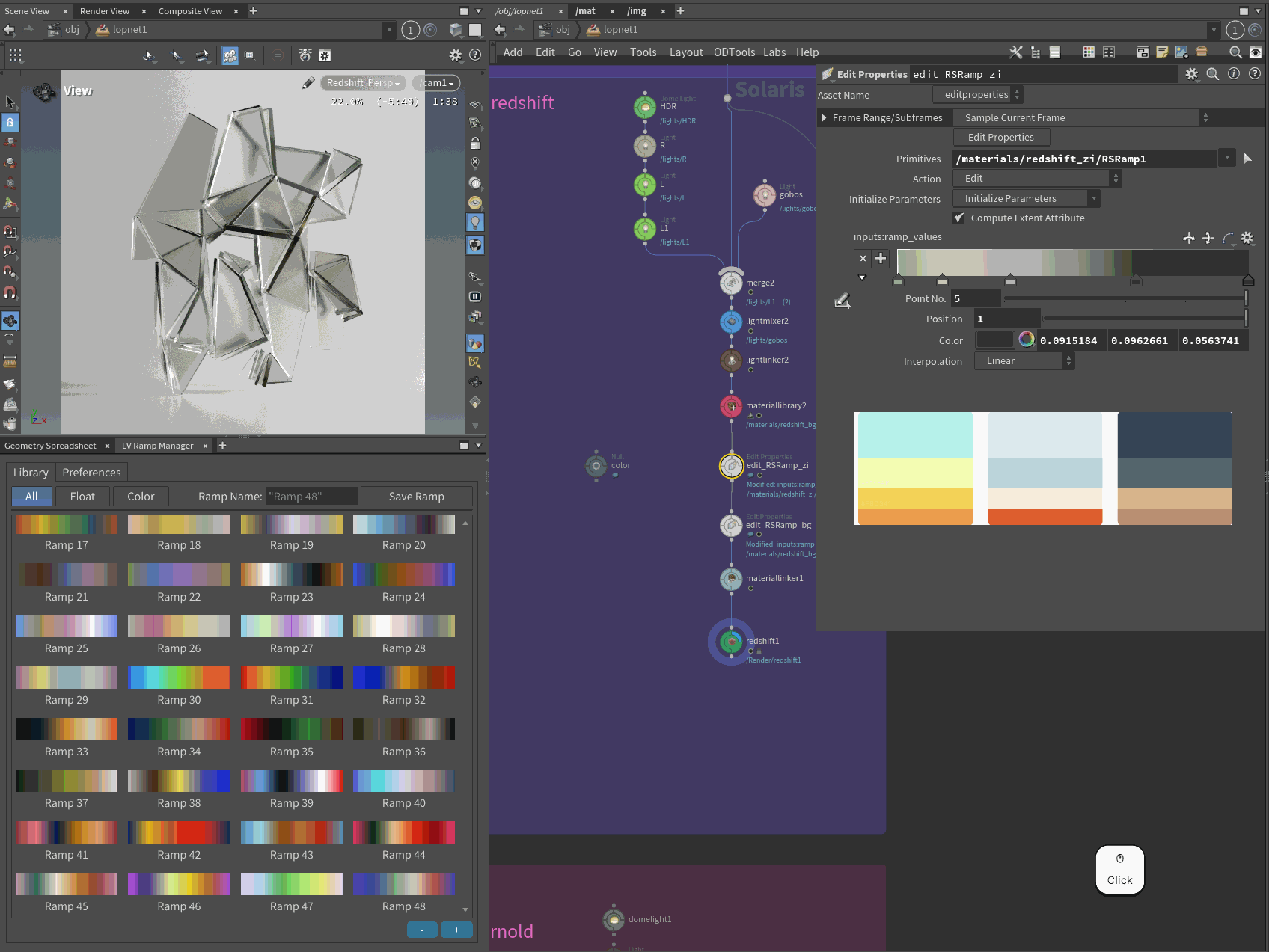Adjust the Point No. slider
The height and width of the screenshot is (952, 1269).
(x=1125, y=298)
